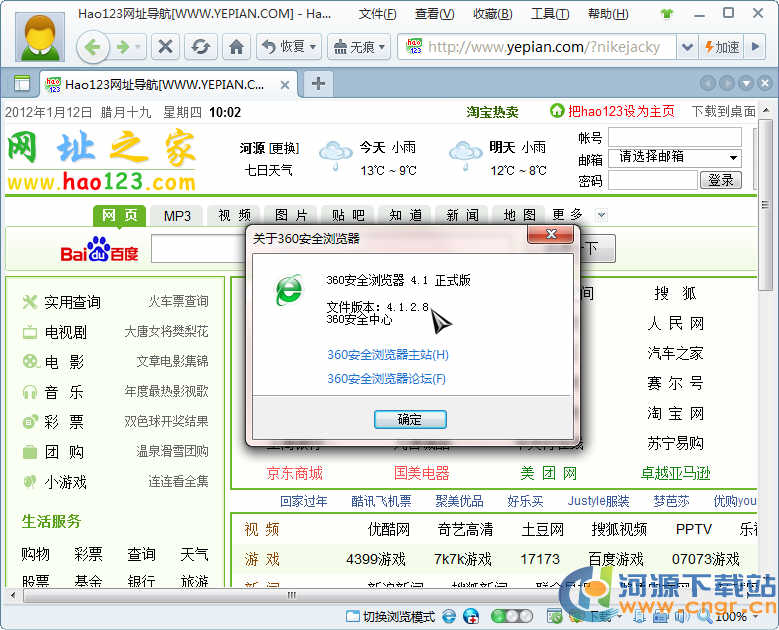Click the 实用查询 tools icon
The image size is (779, 630).
30,302
